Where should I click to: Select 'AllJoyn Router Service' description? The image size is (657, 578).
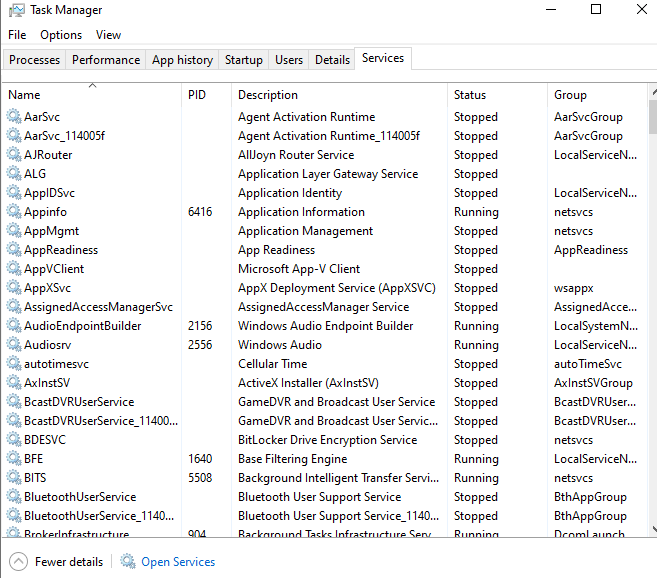[296, 155]
